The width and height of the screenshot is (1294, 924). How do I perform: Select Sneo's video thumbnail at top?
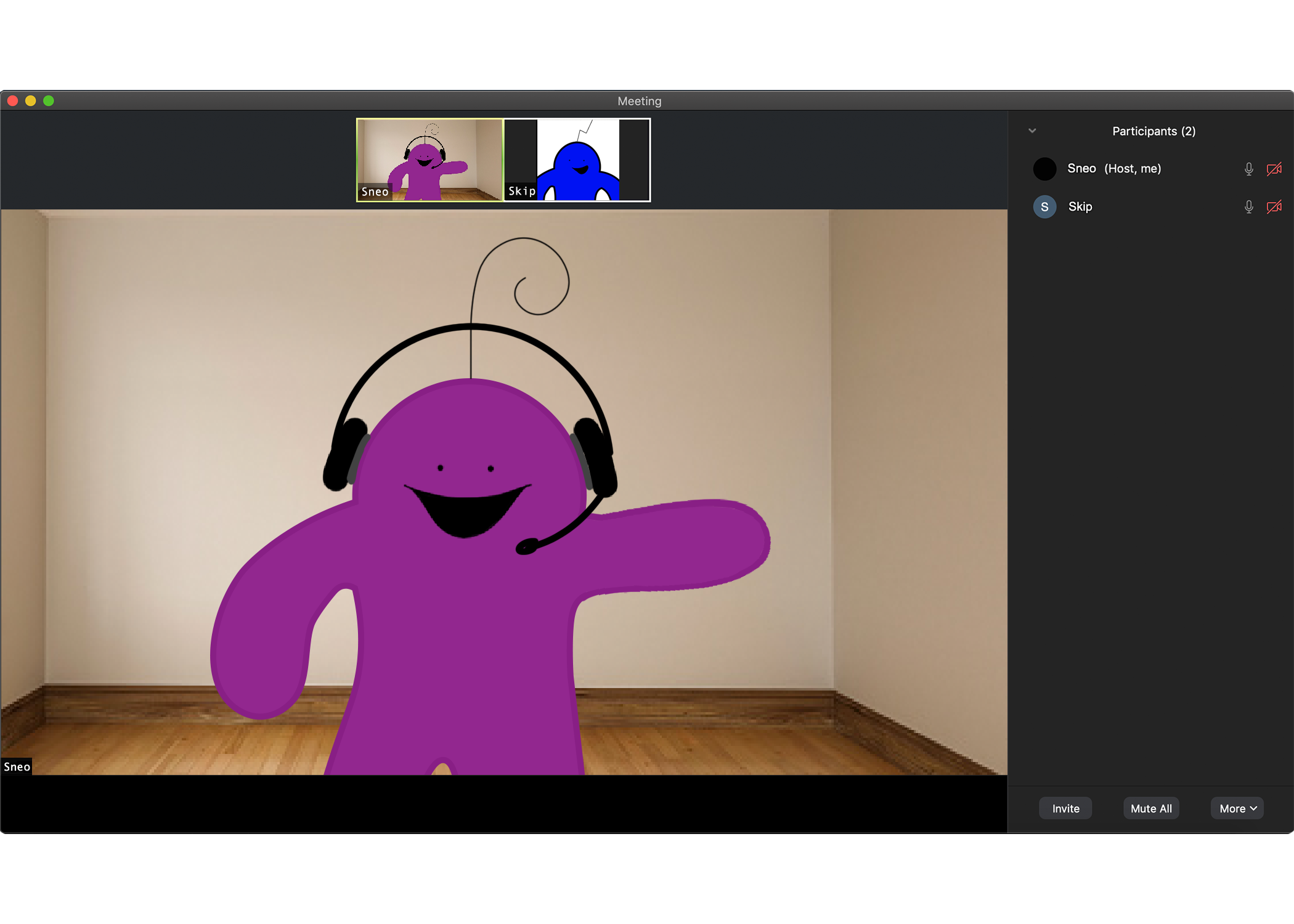click(429, 160)
